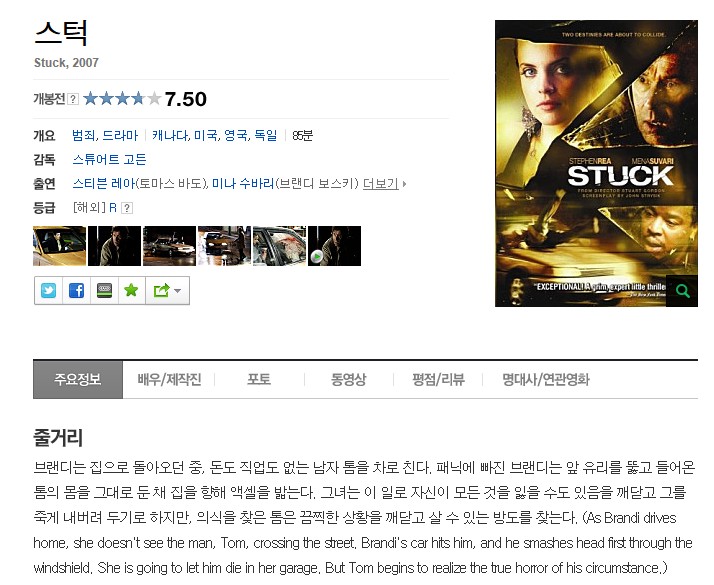Share the movie on Twitter
714x585 pixels.
(48, 290)
